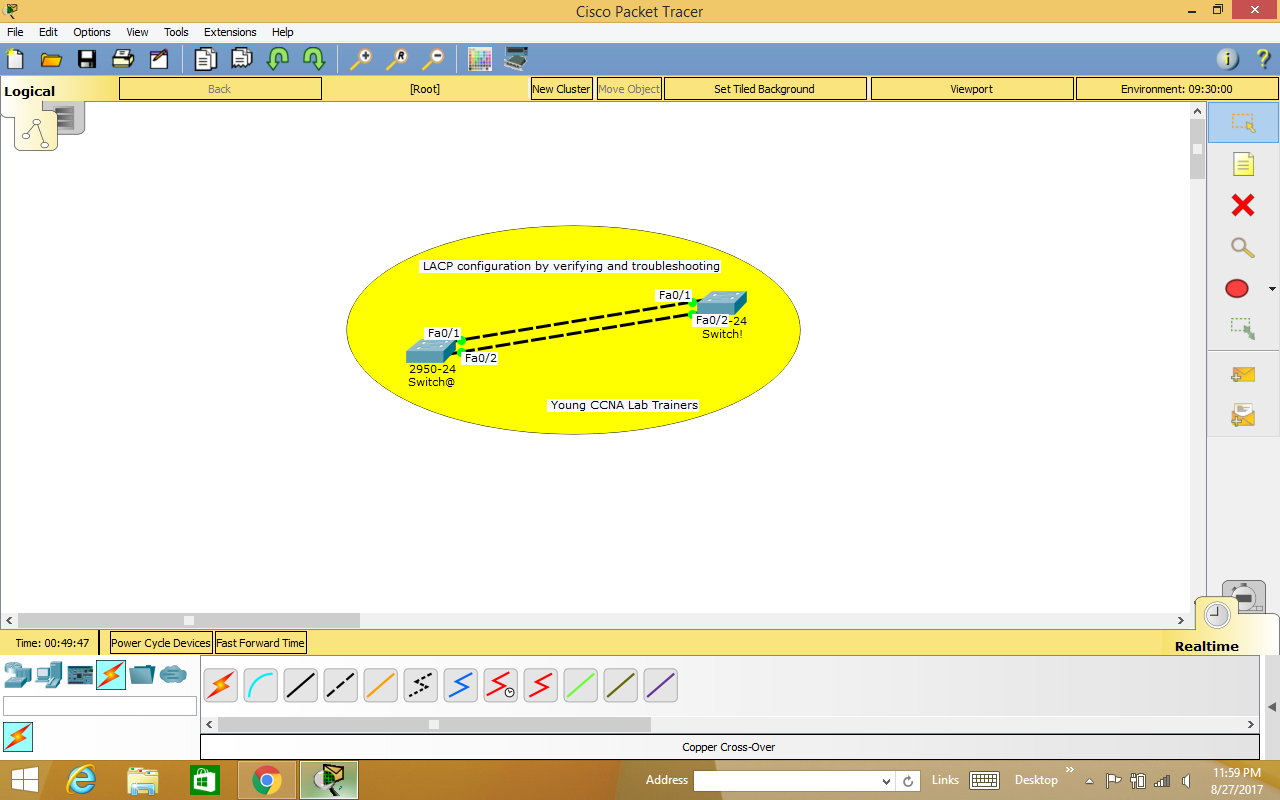Redo the last action

coord(313,59)
